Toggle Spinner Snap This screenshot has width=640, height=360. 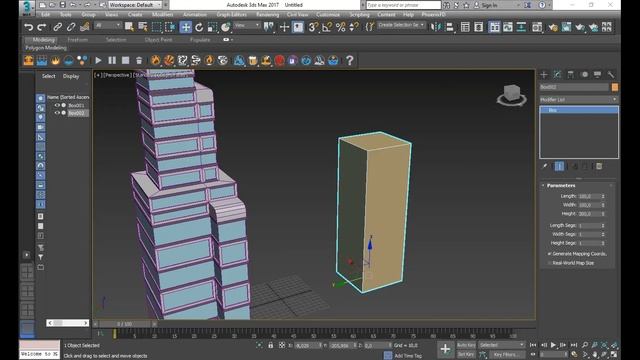point(354,27)
